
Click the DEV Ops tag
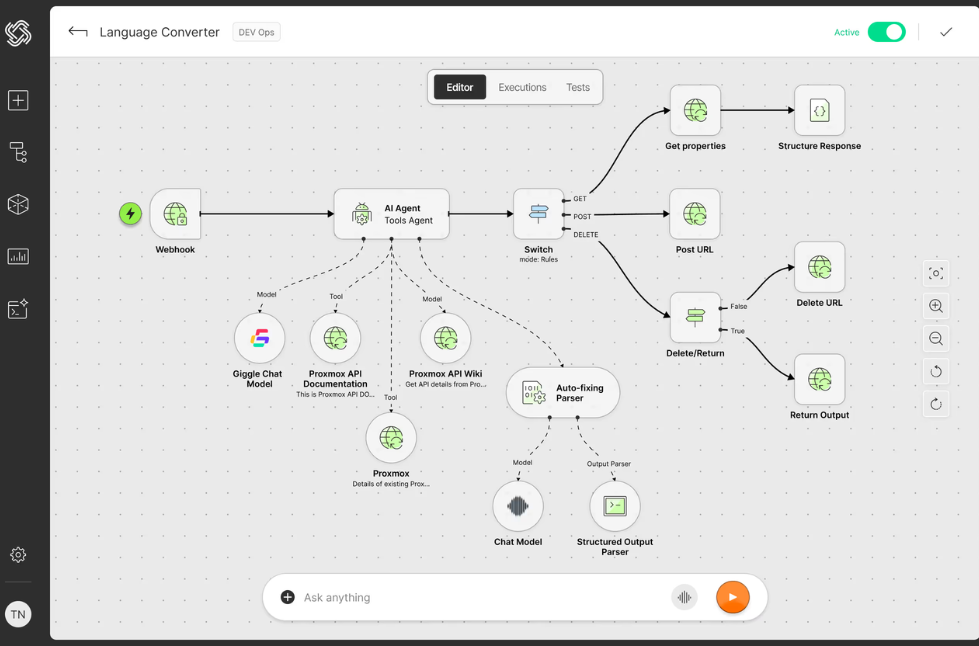(256, 32)
